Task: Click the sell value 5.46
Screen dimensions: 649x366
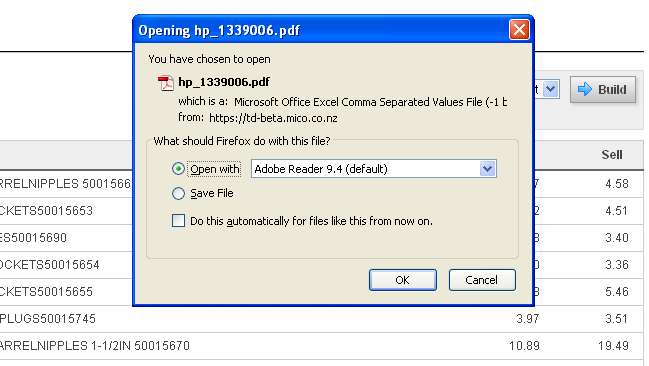Action: coord(617,292)
